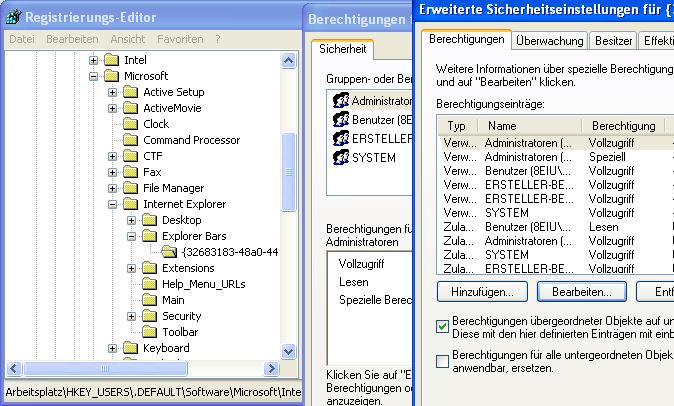Open the ? help menu

click(x=218, y=39)
